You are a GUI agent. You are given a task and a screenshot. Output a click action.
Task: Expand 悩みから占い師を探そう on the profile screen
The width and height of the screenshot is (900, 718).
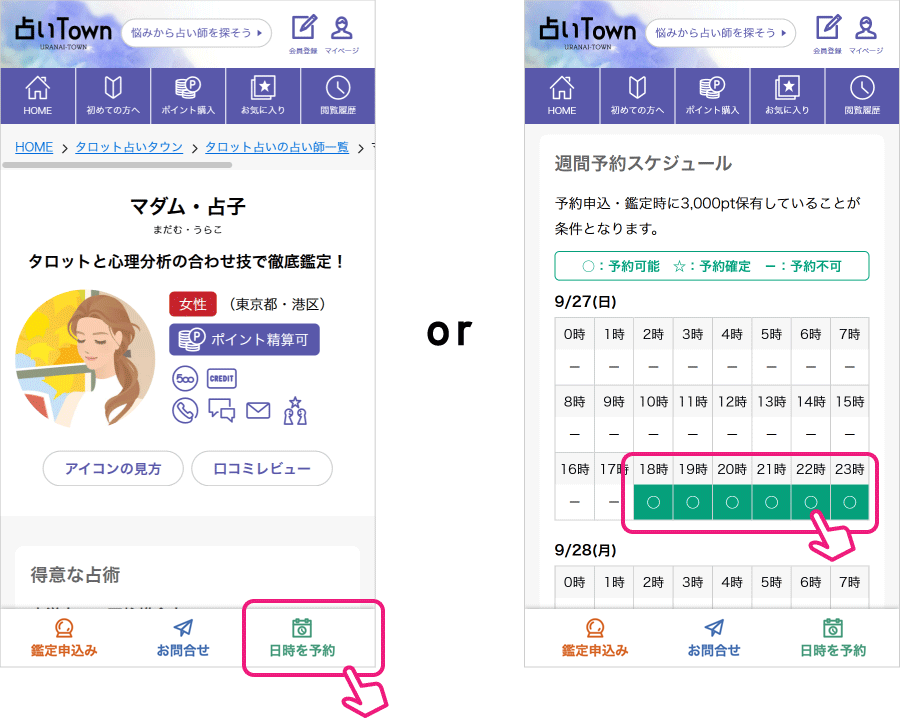[196, 32]
